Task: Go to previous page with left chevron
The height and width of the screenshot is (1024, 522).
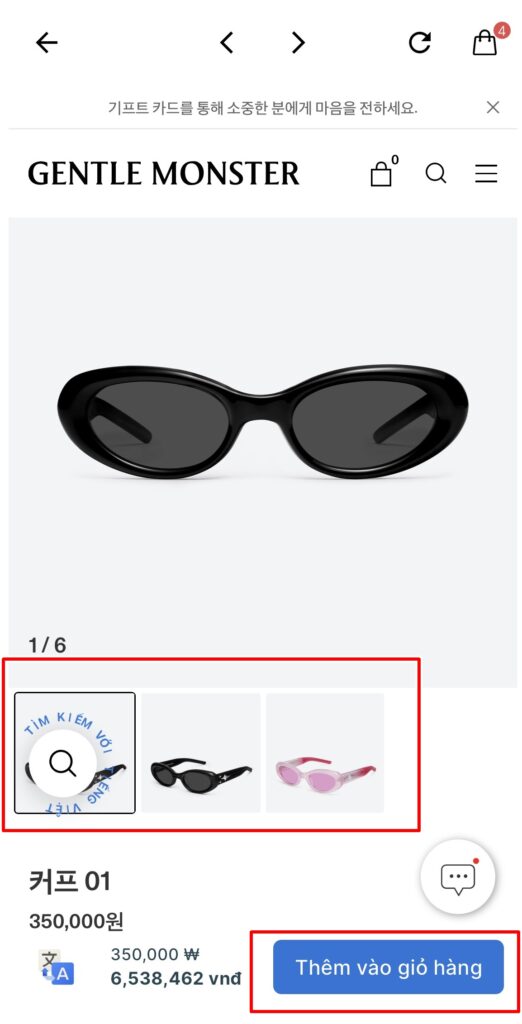Action: (226, 43)
